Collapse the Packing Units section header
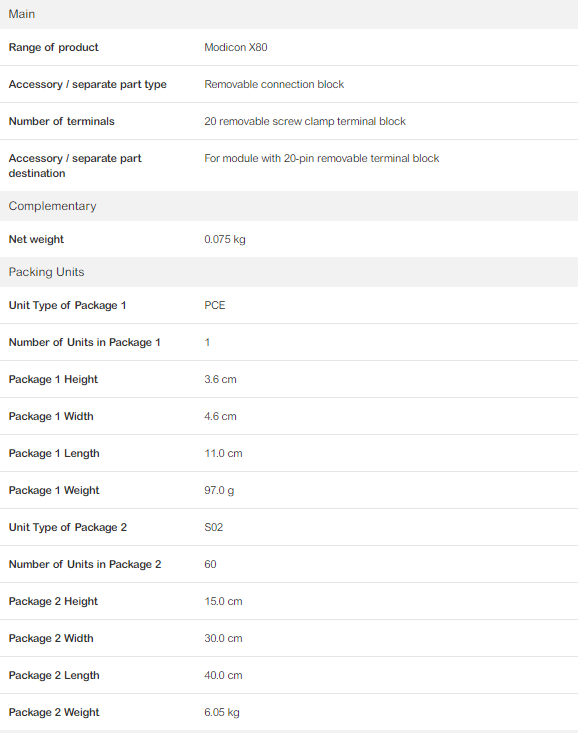 coord(289,272)
